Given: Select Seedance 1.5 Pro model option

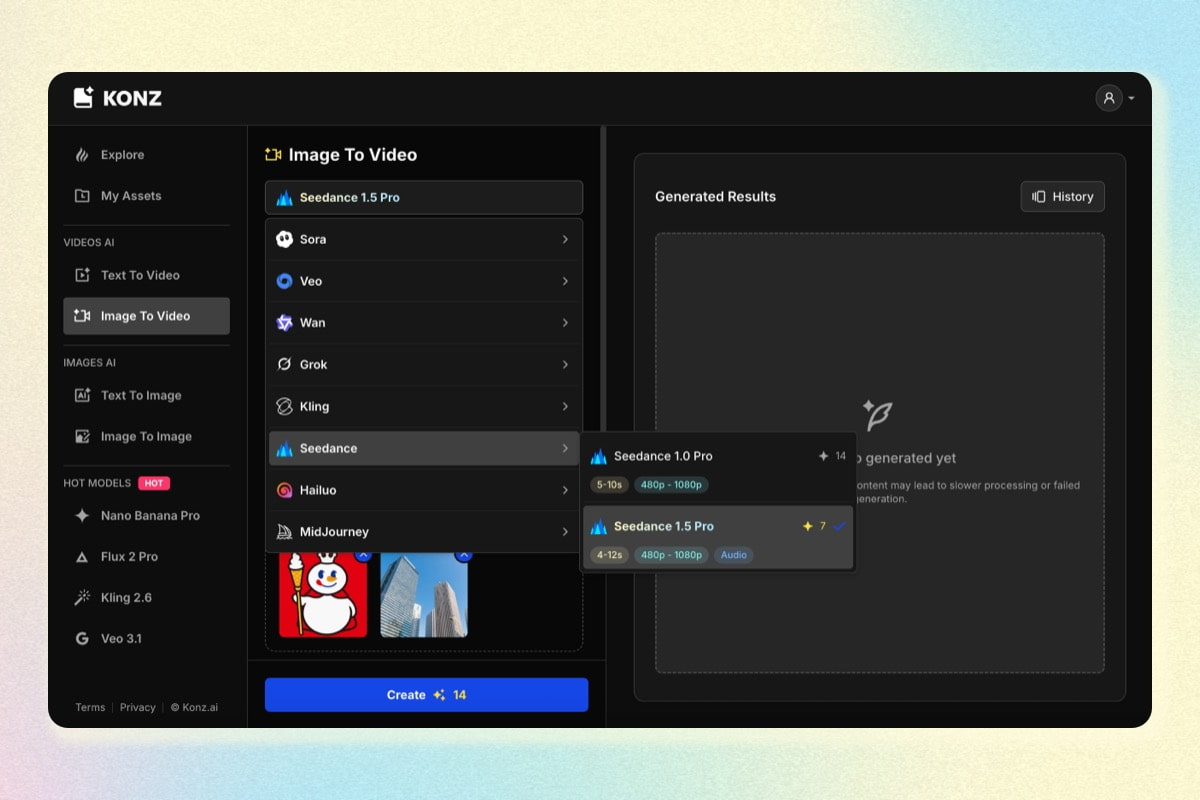Looking at the screenshot, I should 718,538.
